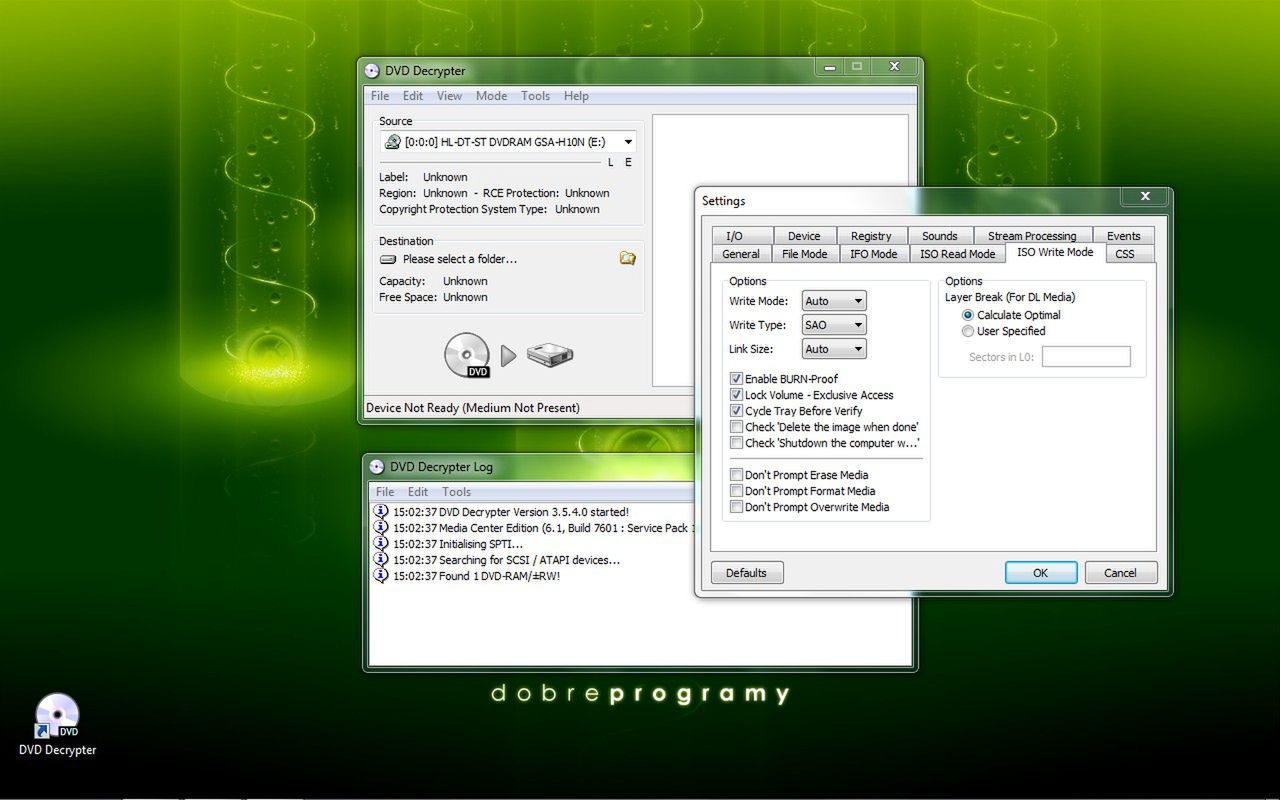Switch to the ISO Read Mode tab
1280x800 pixels.
[x=957, y=254]
